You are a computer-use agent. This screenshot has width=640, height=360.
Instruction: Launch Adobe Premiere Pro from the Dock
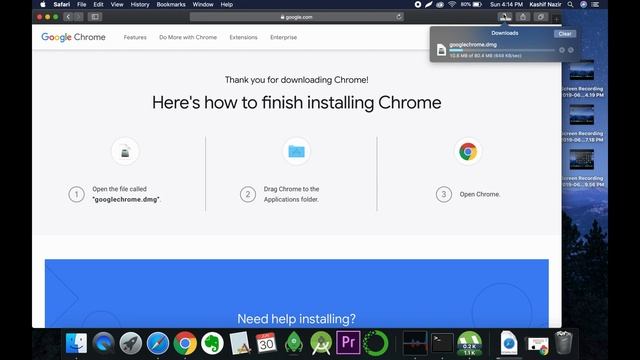click(348, 342)
